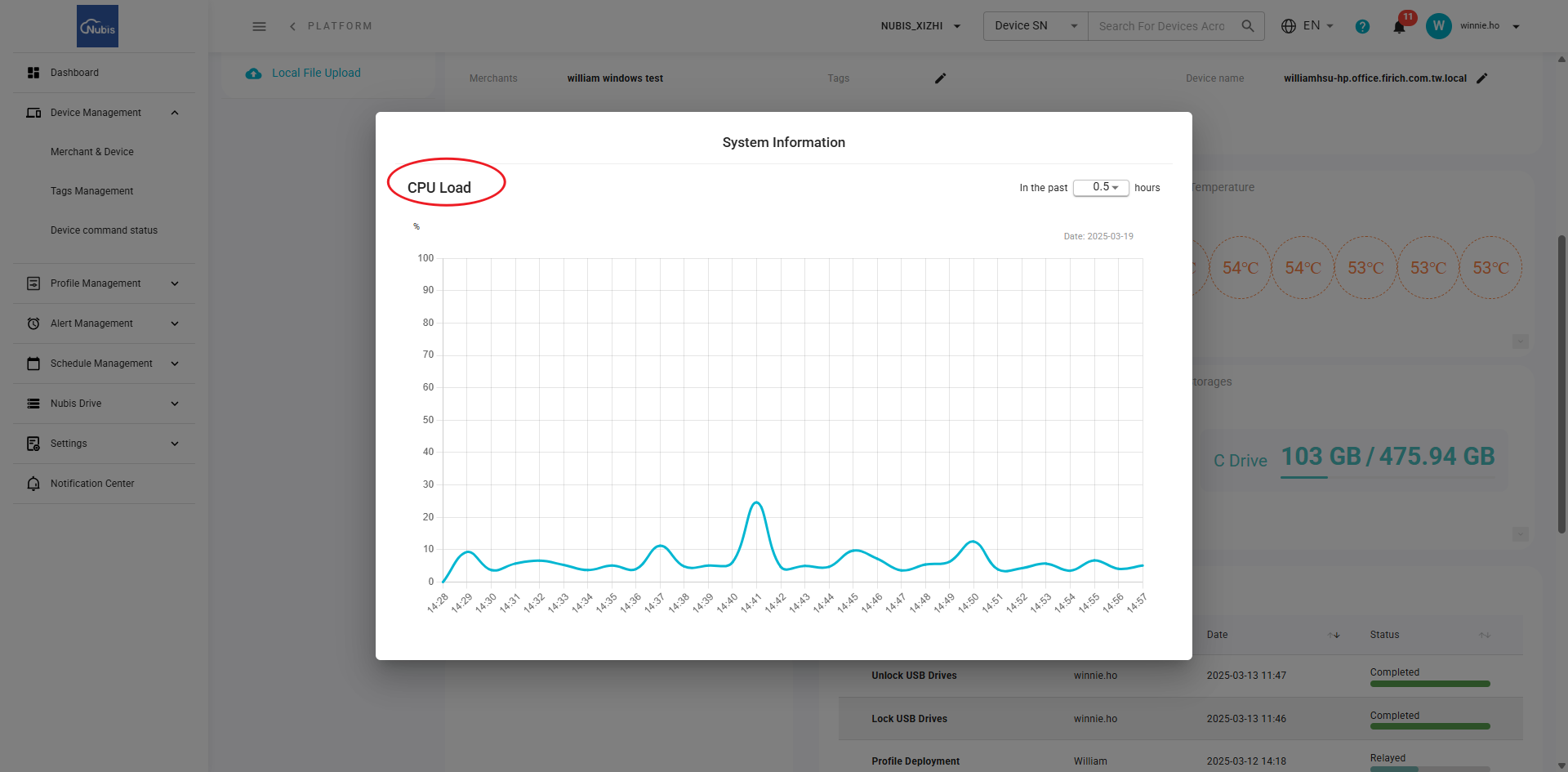Expand the NUBIS_XIZHI organization dropdown
This screenshot has width=1568, height=772.
(920, 26)
